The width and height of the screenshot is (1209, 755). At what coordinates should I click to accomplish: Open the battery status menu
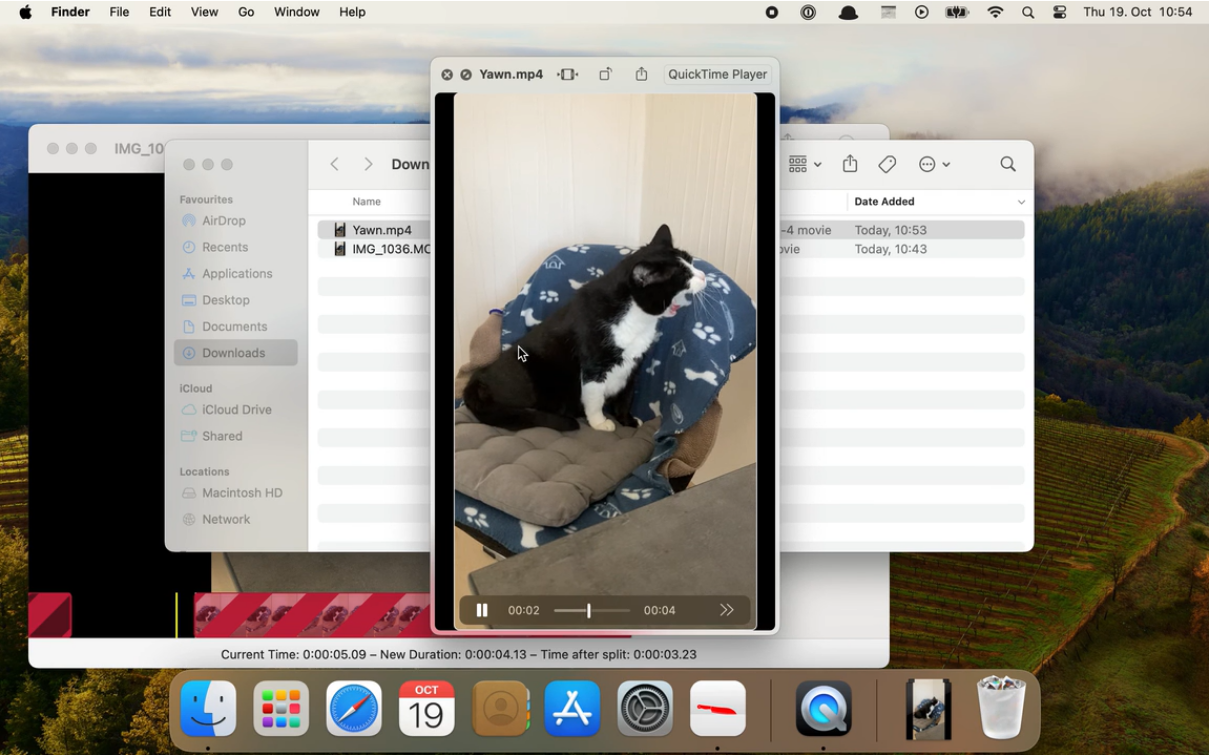(957, 12)
